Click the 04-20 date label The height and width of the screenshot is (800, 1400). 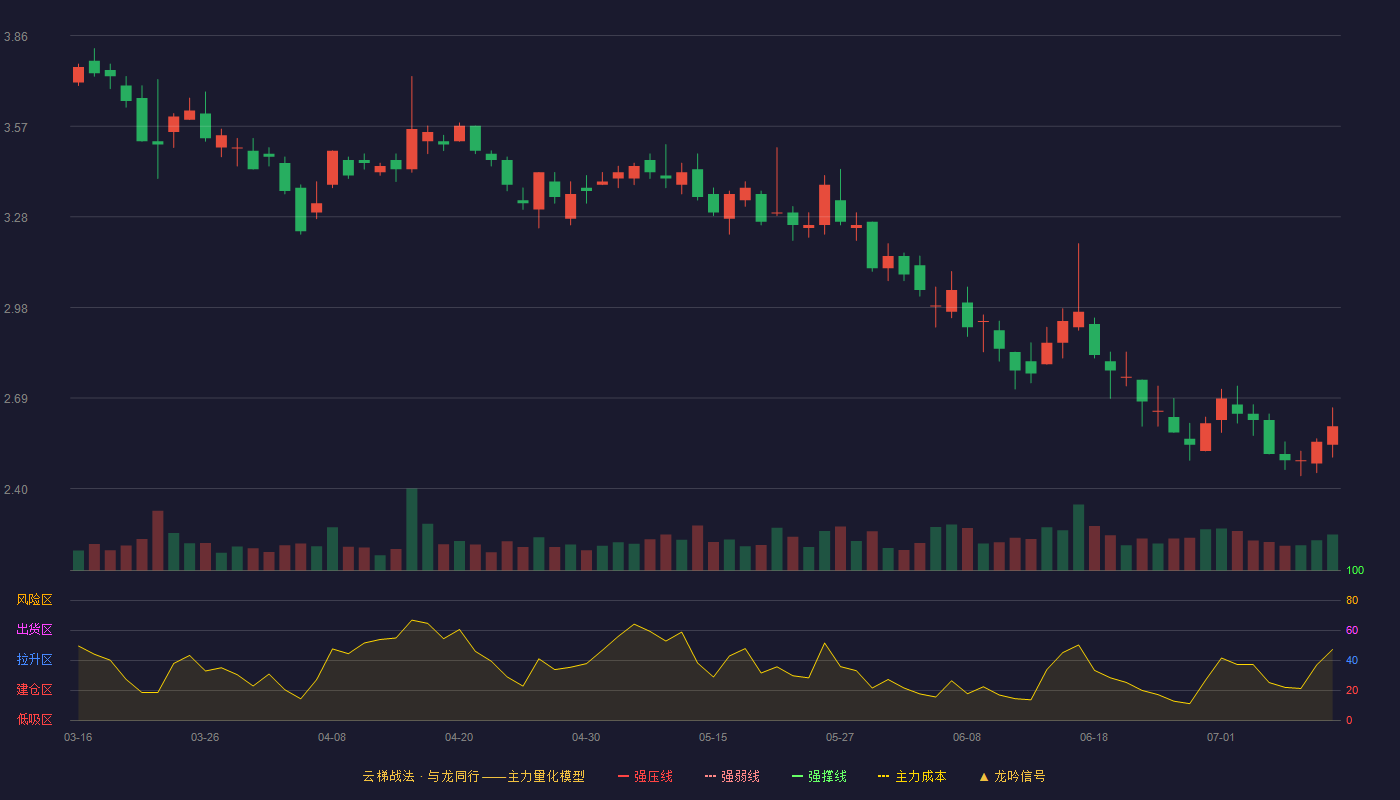[x=459, y=737]
